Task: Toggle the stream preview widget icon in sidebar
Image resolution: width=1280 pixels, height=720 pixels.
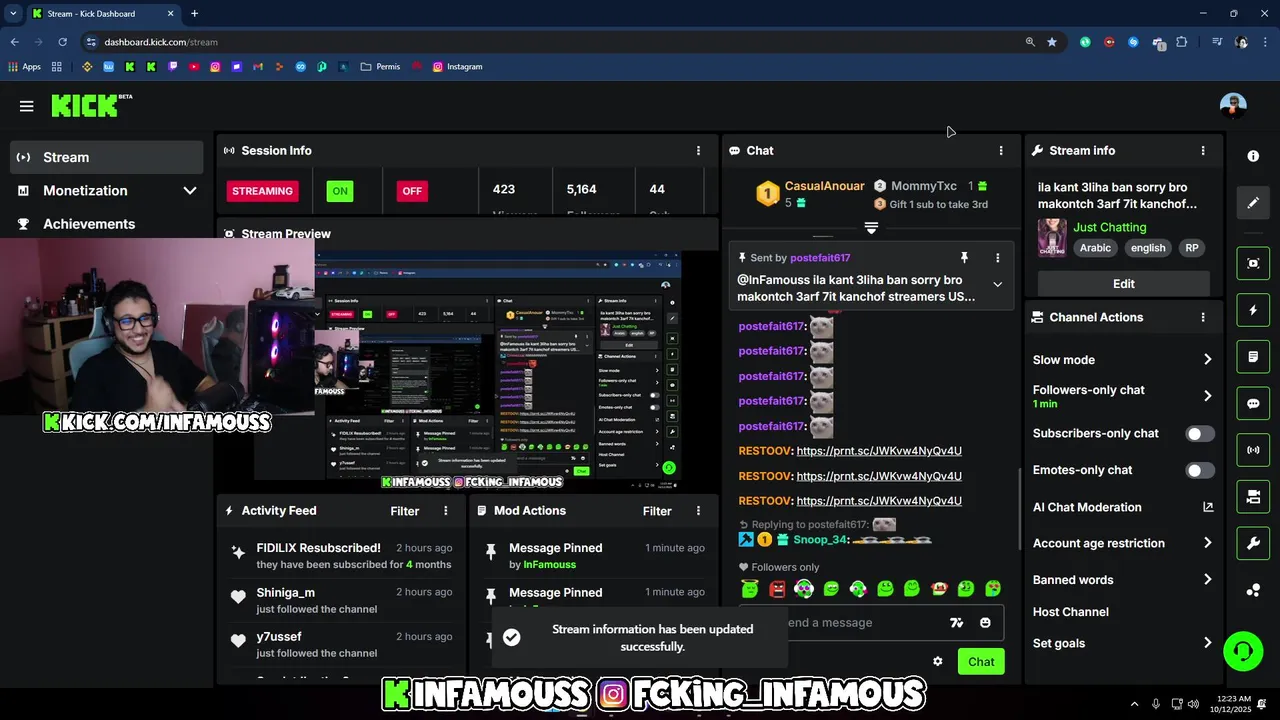Action: [1253, 263]
